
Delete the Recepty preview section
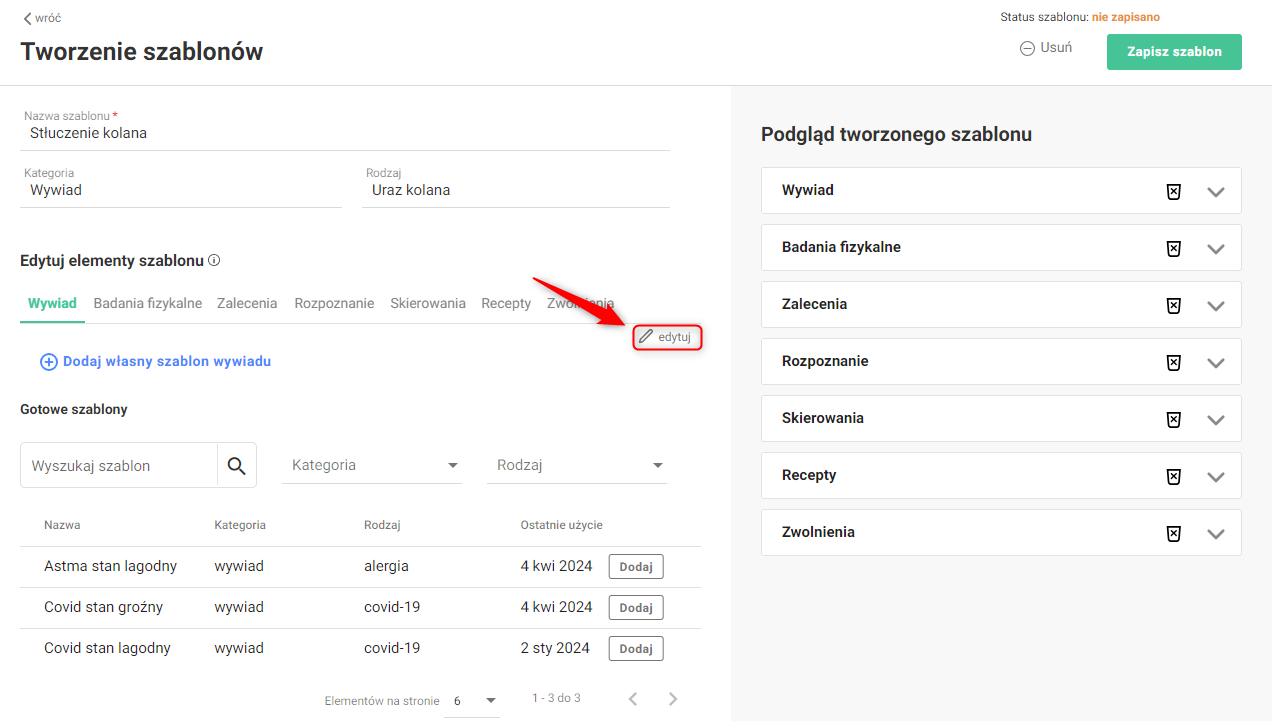coord(1174,477)
